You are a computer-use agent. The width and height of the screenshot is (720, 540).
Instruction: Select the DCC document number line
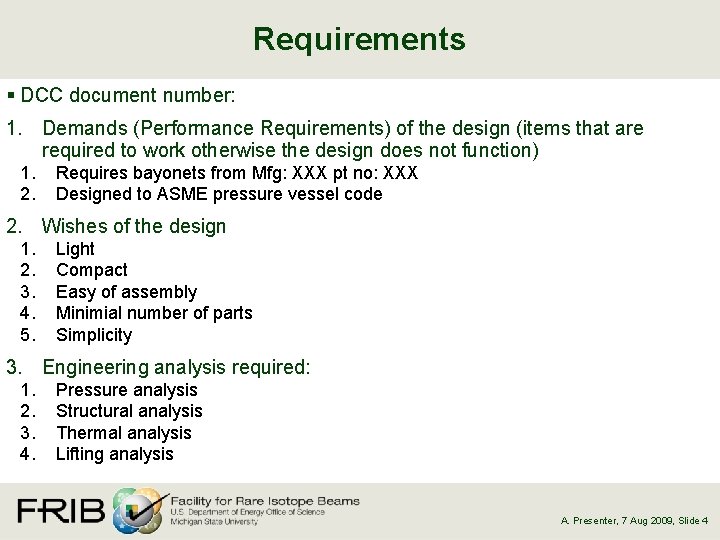pyautogui.click(x=128, y=96)
